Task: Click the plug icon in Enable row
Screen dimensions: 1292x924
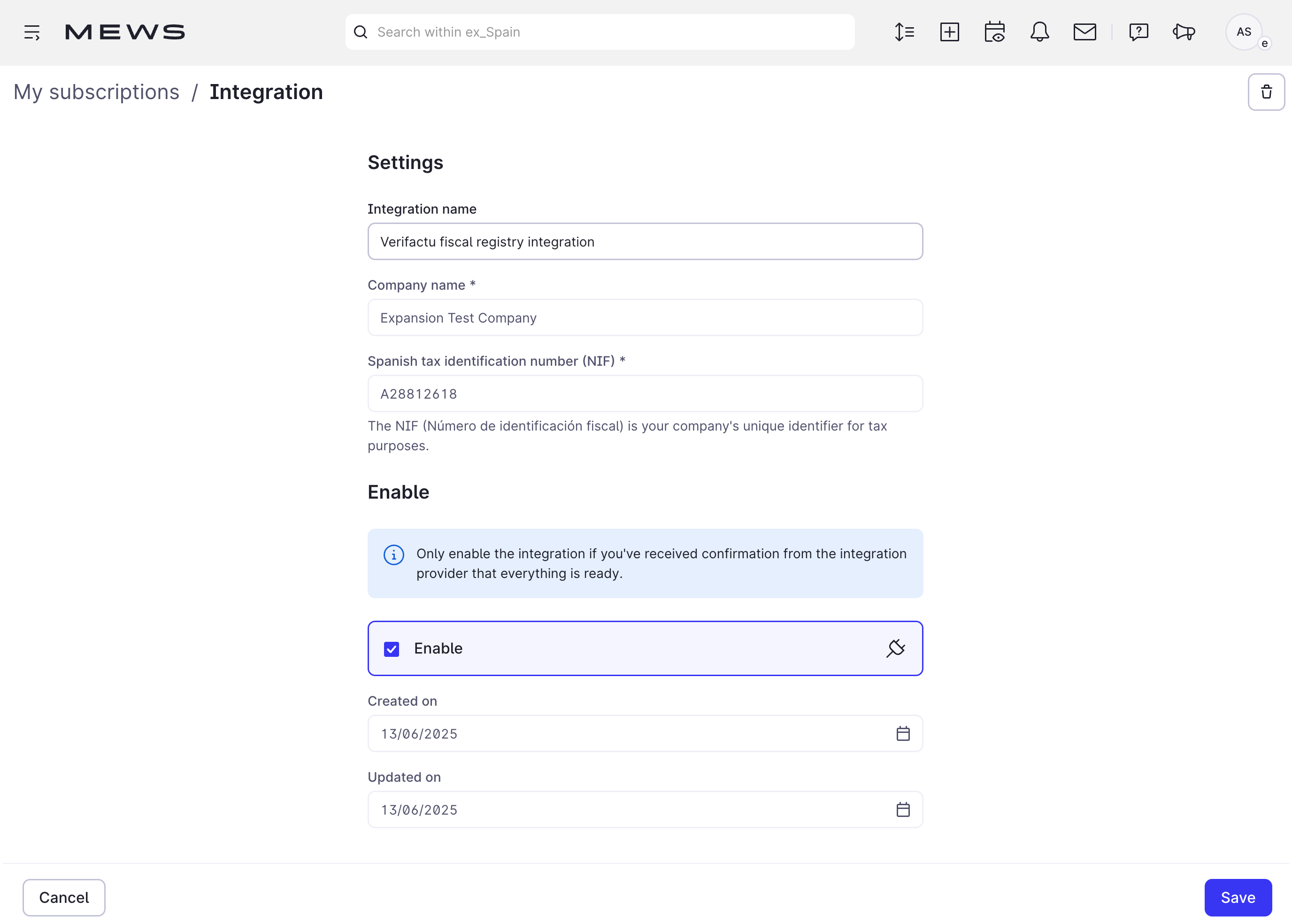Action: tap(895, 648)
